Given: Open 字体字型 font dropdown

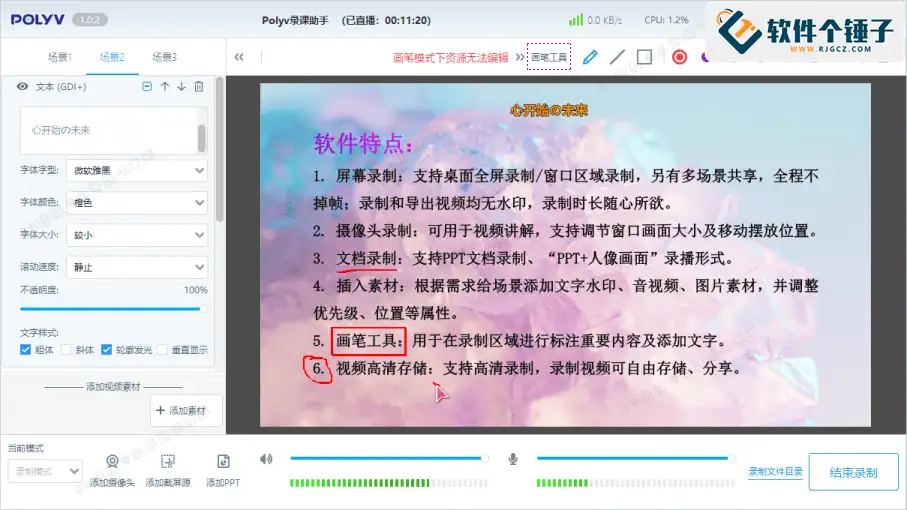Looking at the screenshot, I should tap(137, 171).
